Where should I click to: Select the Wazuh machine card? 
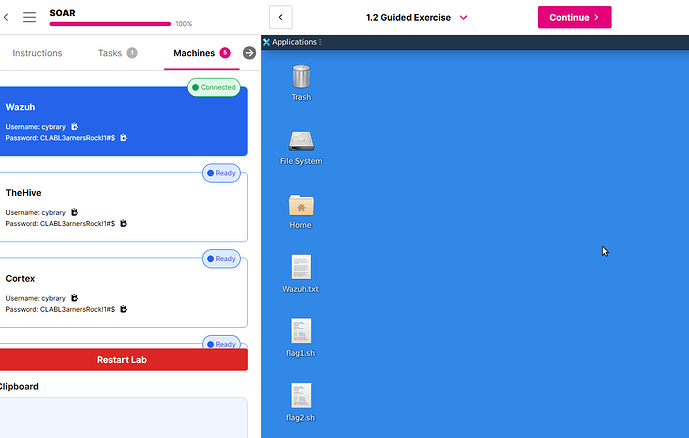click(x=123, y=121)
